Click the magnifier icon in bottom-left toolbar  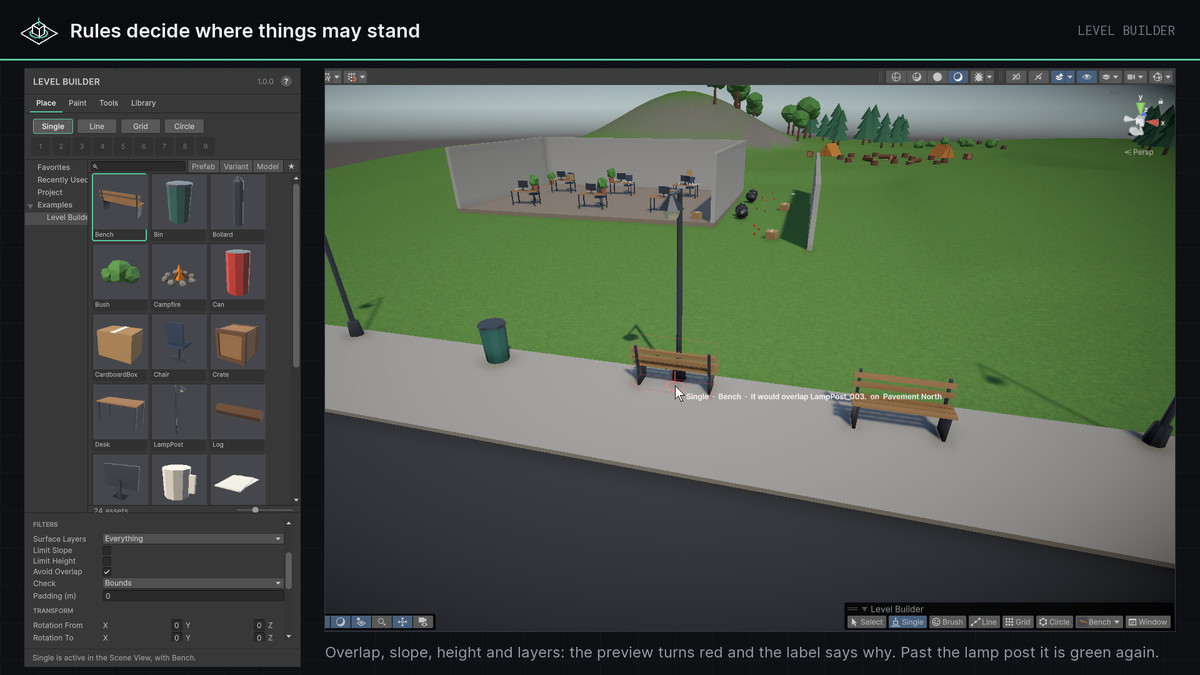(381, 622)
